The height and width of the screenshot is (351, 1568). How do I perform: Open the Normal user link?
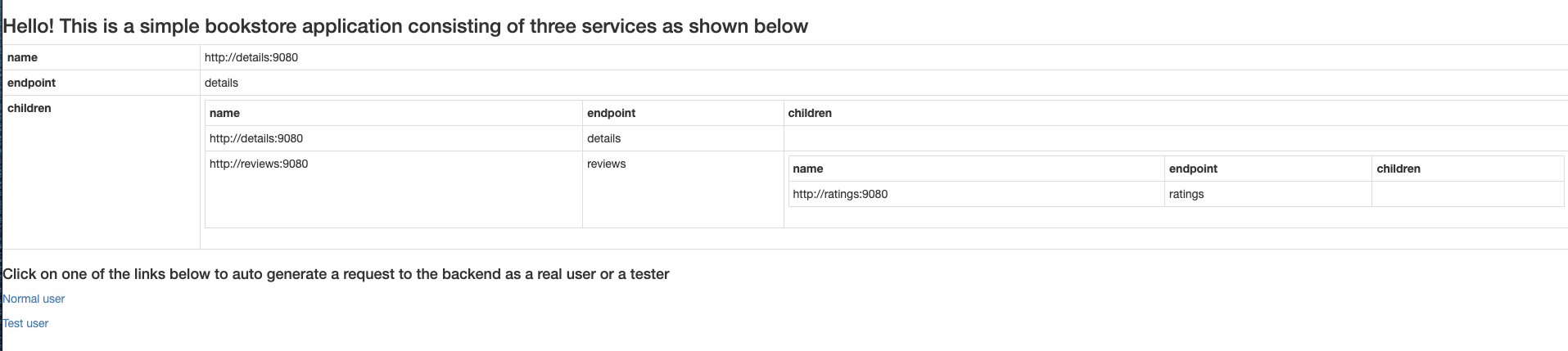click(34, 299)
